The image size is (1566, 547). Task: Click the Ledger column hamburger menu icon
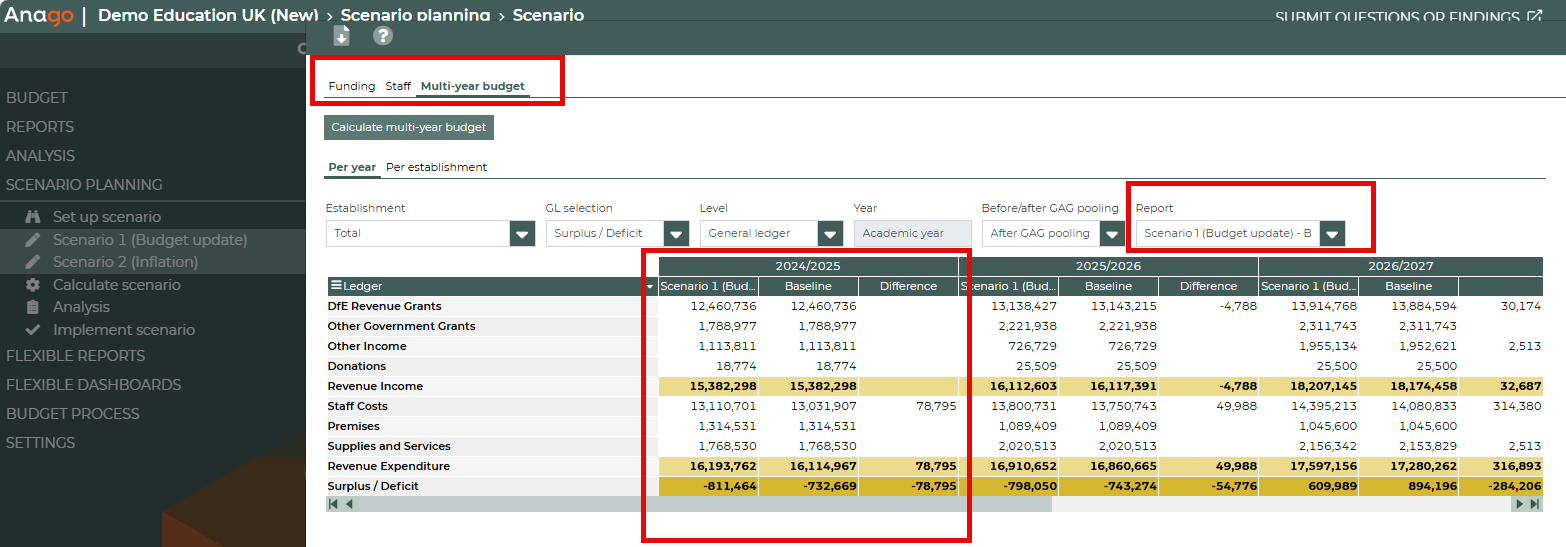point(336,286)
